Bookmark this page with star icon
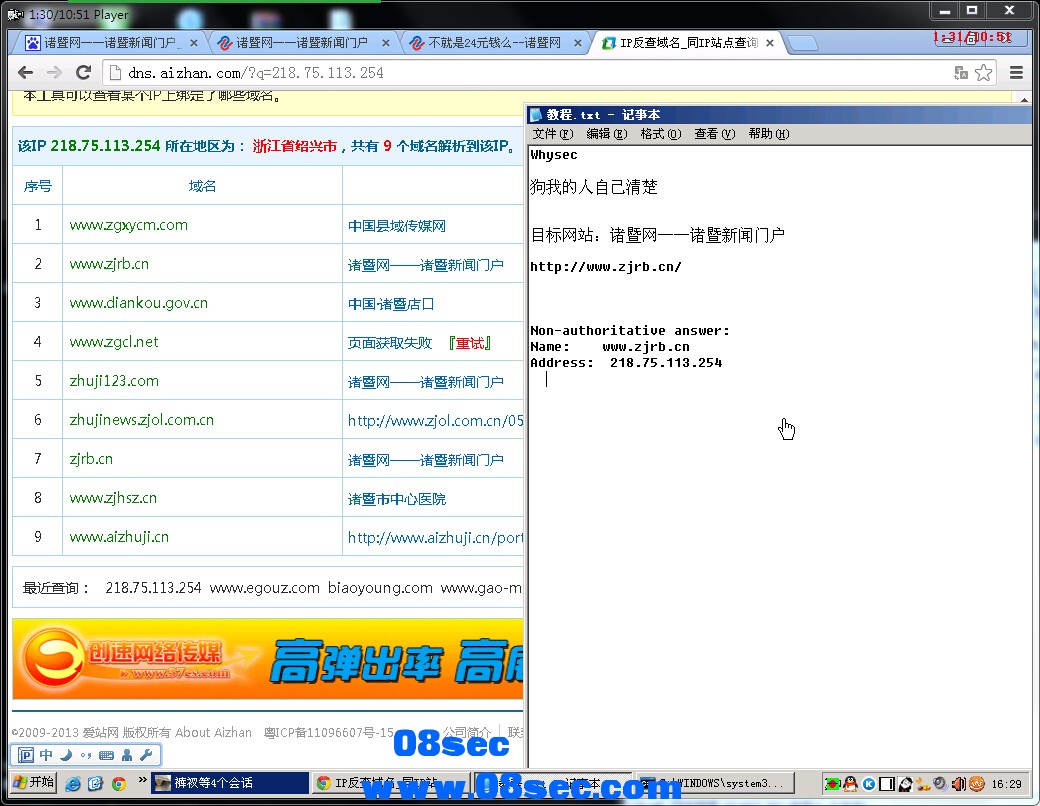This screenshot has height=806, width=1040. (984, 72)
